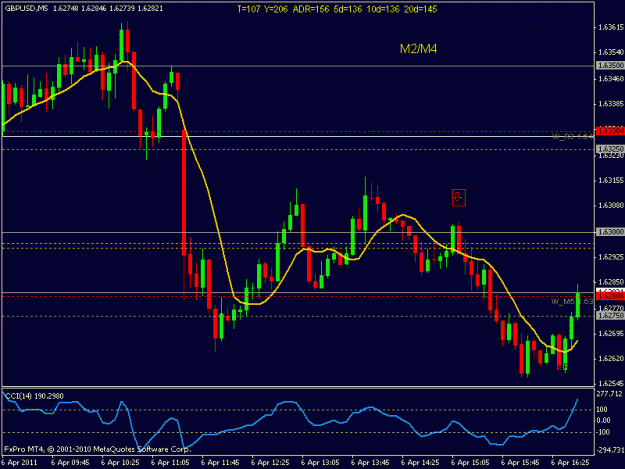The image size is (625, 469).
Task: Click the 6 Apr 16:25 time label
Action: point(570,463)
